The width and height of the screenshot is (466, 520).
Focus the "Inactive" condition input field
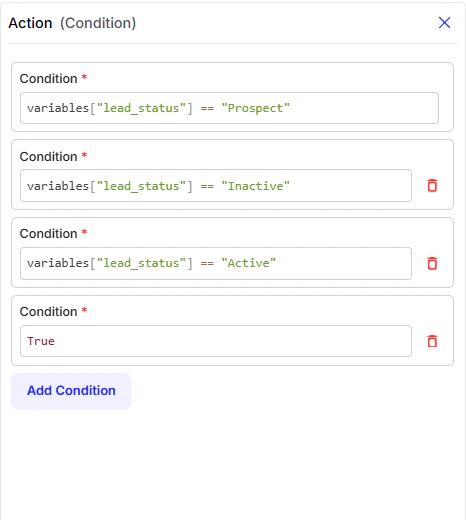[216, 186]
